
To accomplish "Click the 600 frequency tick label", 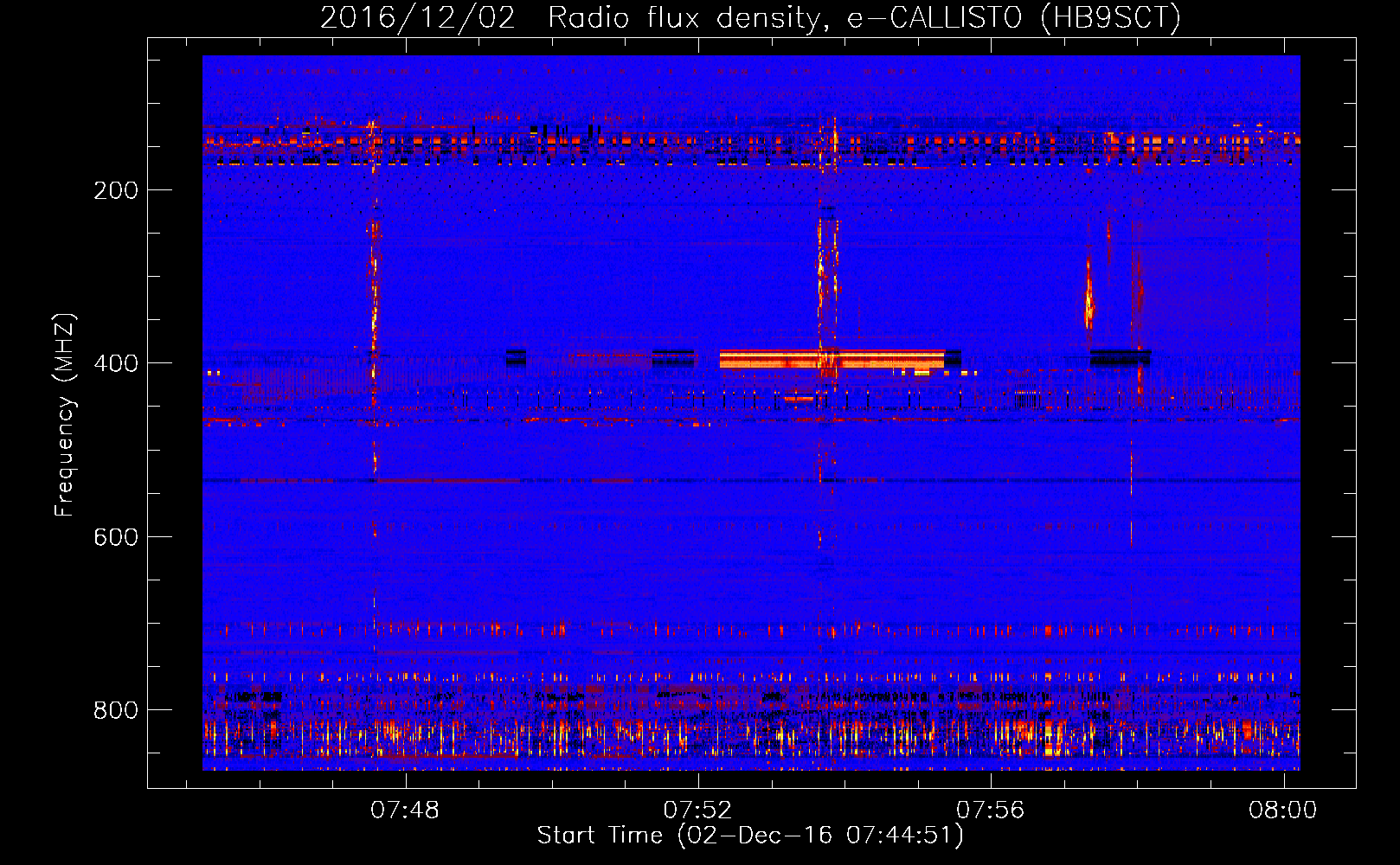I will point(115,537).
